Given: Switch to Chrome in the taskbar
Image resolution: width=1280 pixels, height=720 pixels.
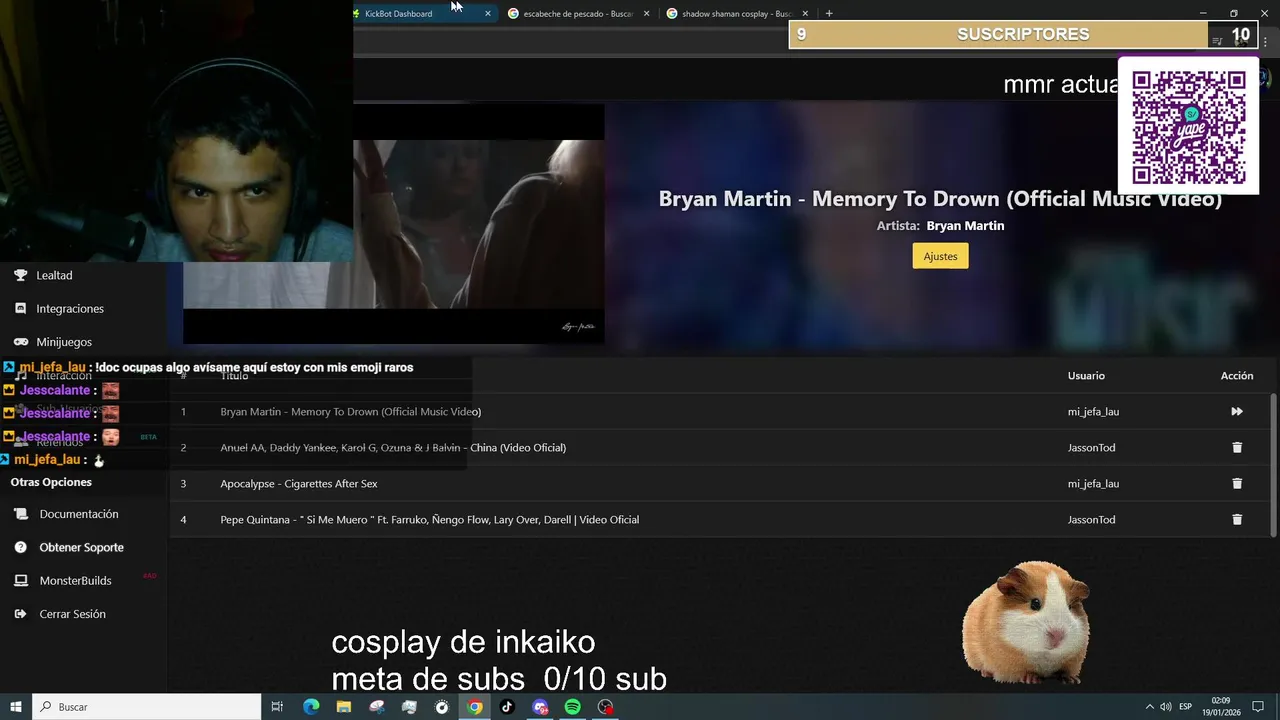Looking at the screenshot, I should [475, 707].
